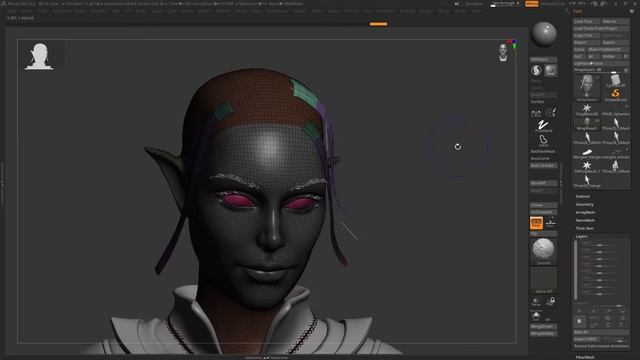Select the SimpleBrush tool icon
The height and width of the screenshot is (360, 640).
[x=616, y=95]
